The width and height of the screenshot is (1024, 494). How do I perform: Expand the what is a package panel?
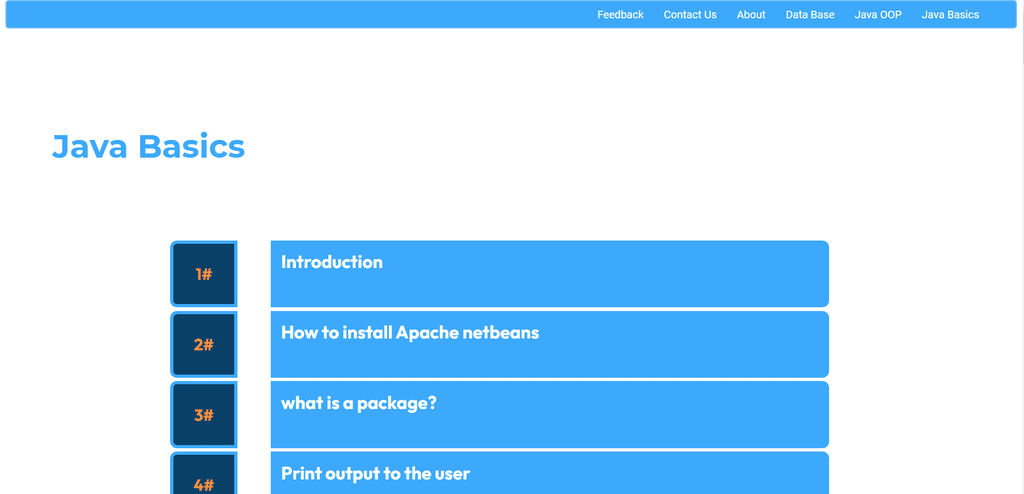pos(550,415)
